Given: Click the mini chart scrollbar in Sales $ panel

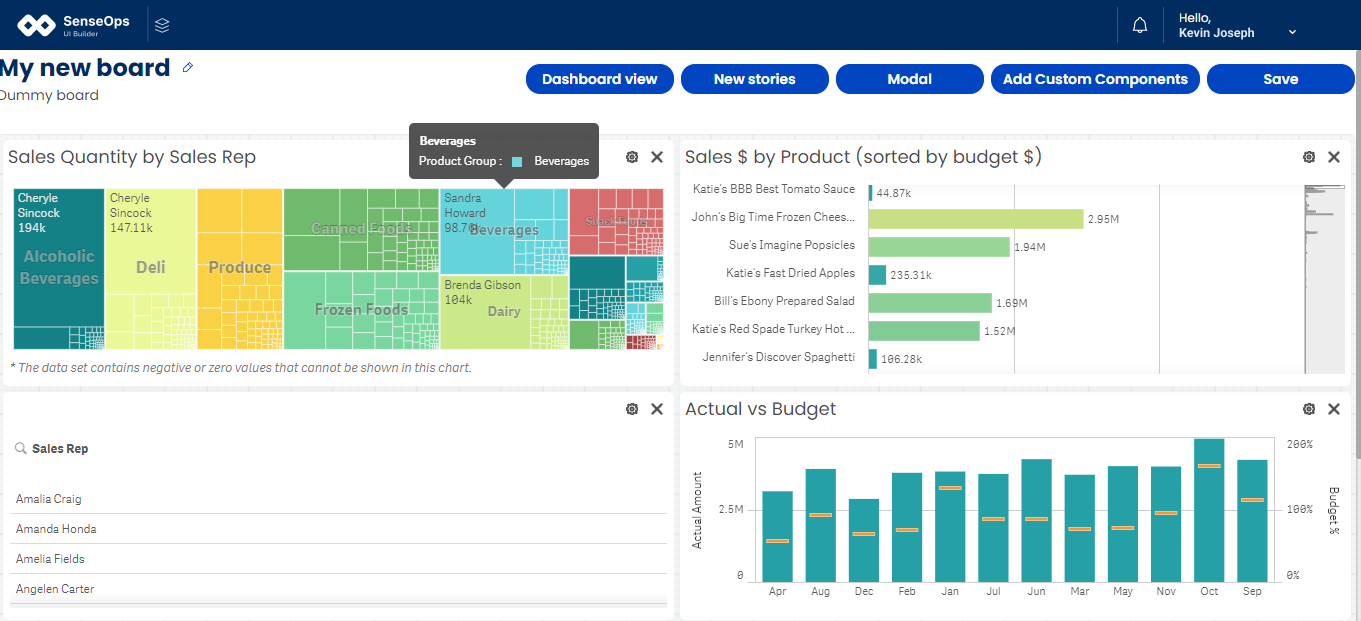Looking at the screenshot, I should (1325, 279).
